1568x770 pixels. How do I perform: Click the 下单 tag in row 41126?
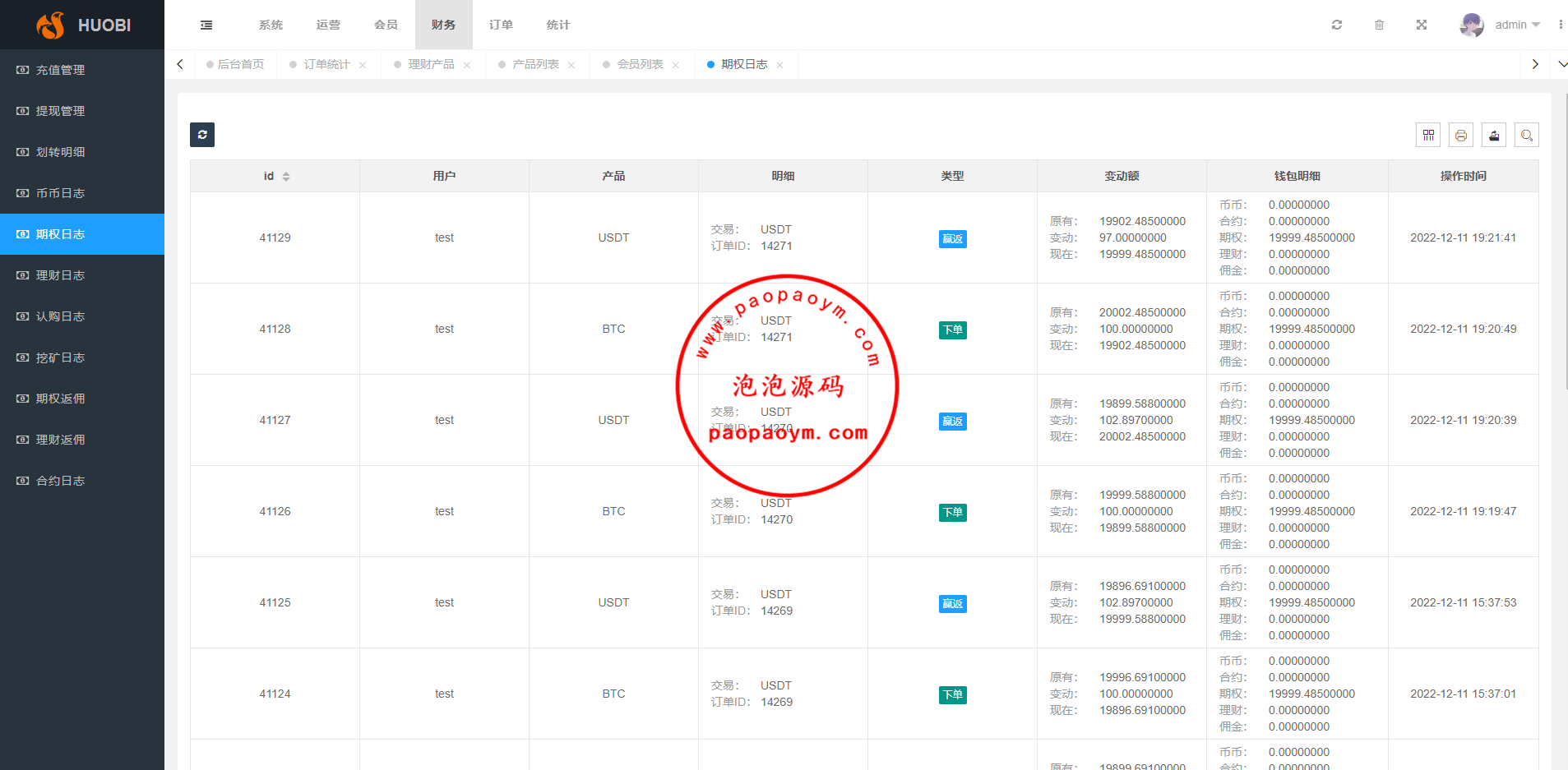(x=952, y=513)
